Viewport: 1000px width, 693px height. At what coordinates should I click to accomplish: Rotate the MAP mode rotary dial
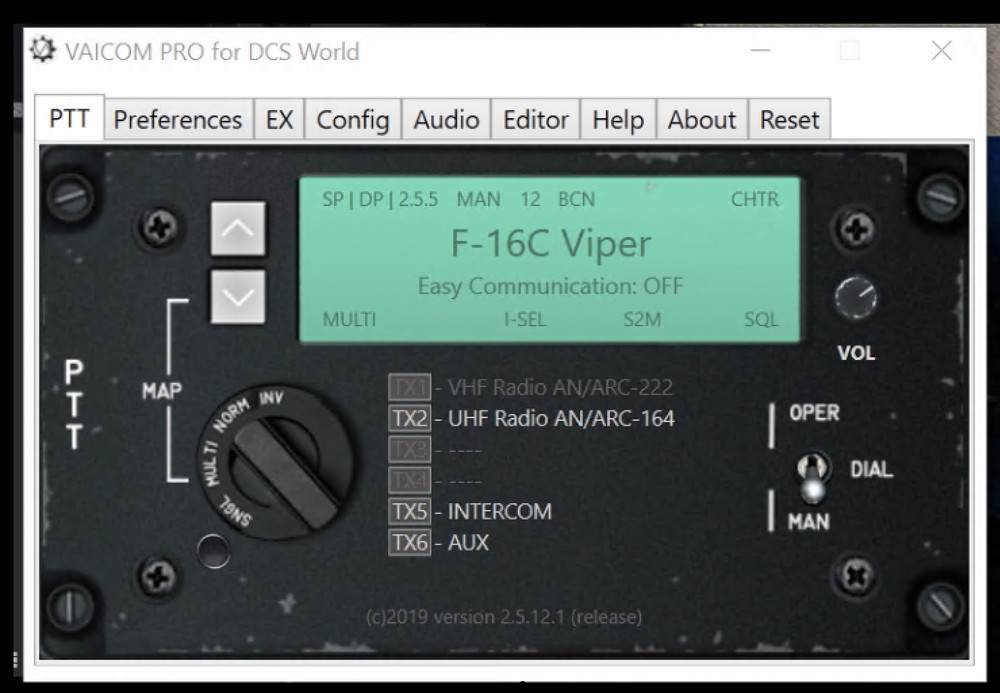coord(276,464)
